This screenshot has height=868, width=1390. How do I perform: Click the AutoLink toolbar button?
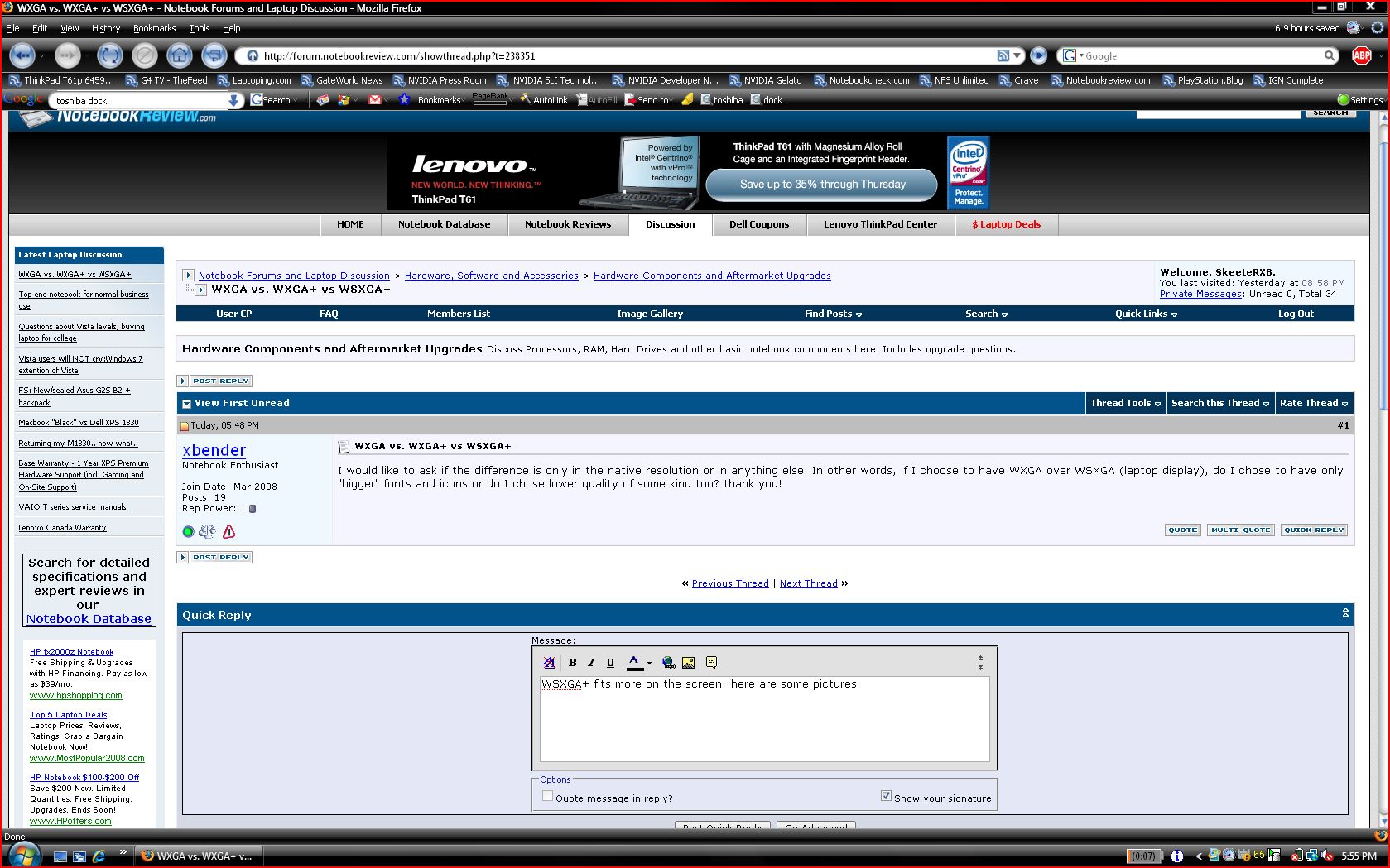click(x=544, y=100)
